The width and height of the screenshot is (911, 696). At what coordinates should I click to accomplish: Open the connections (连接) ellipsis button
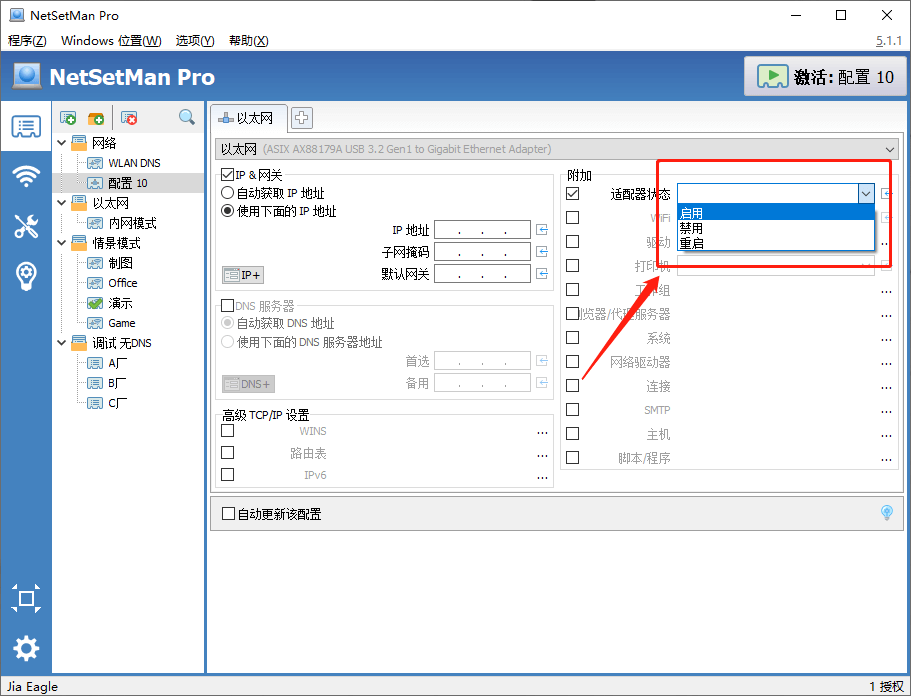click(886, 388)
